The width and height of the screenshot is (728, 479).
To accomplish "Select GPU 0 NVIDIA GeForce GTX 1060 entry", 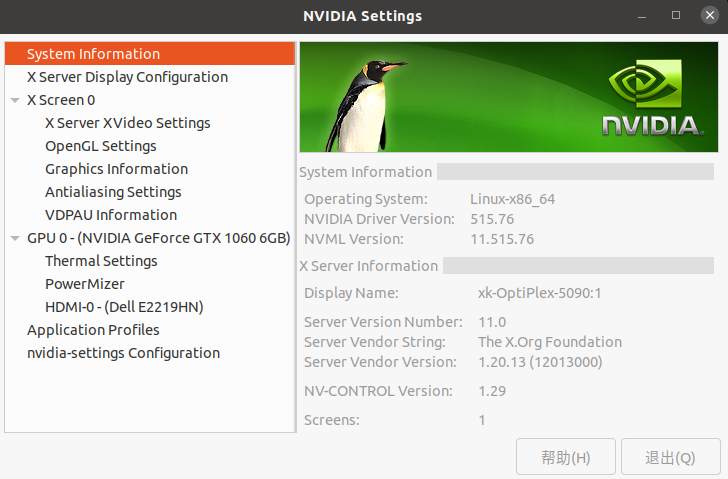I will 158,238.
